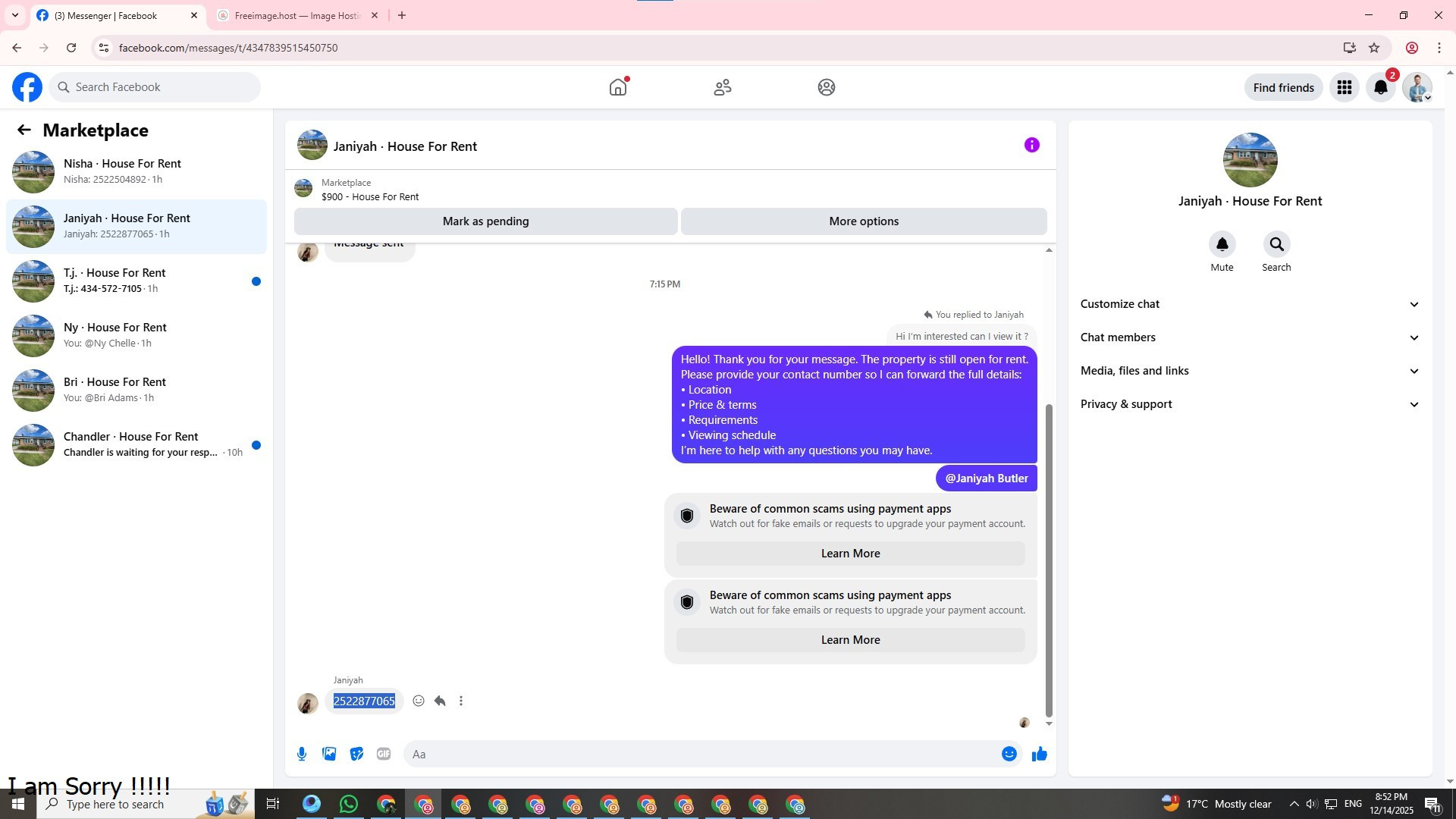Open the GIF picker
This screenshot has width=1456, height=819.
[384, 754]
